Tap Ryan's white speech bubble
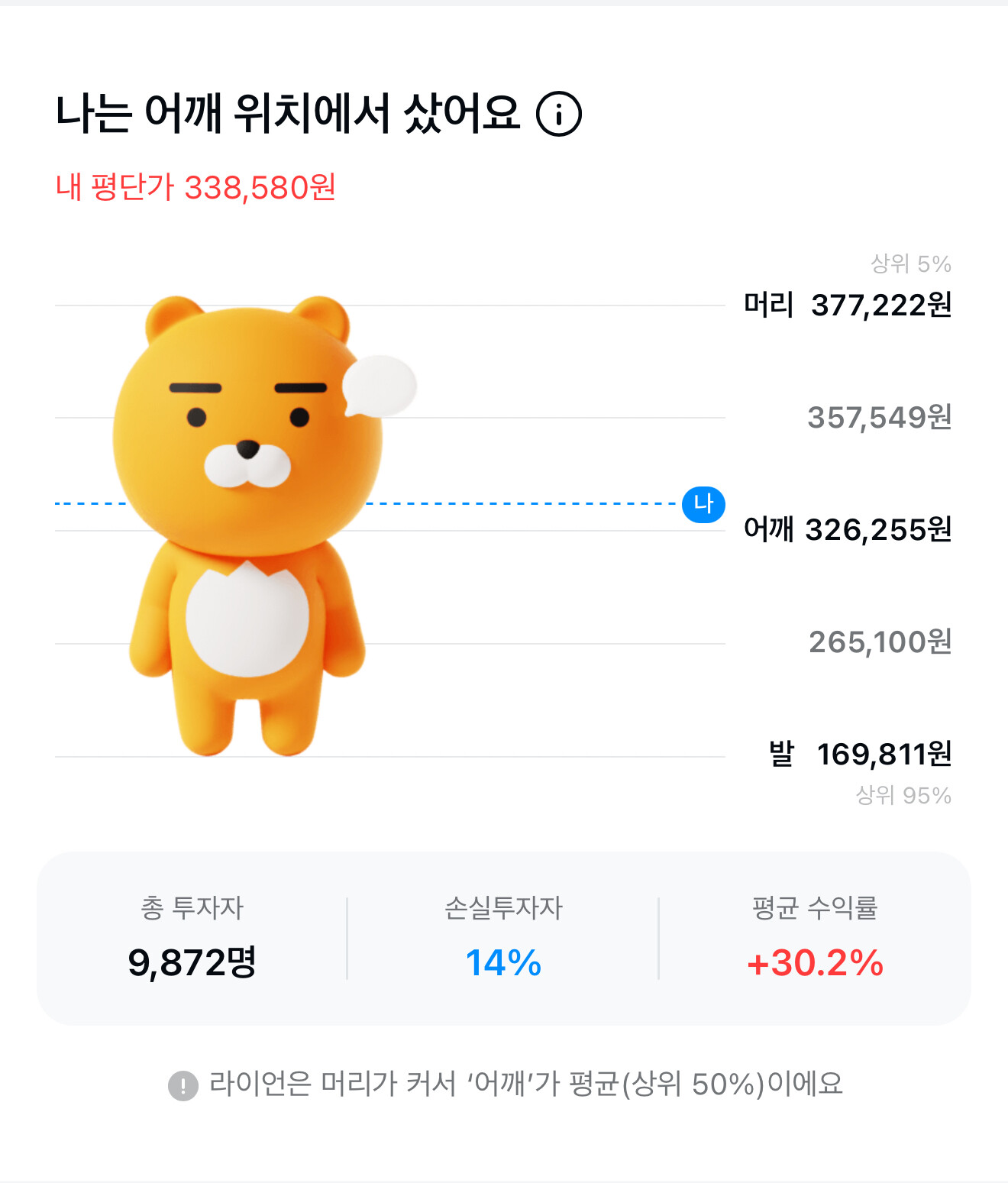 pos(380,386)
